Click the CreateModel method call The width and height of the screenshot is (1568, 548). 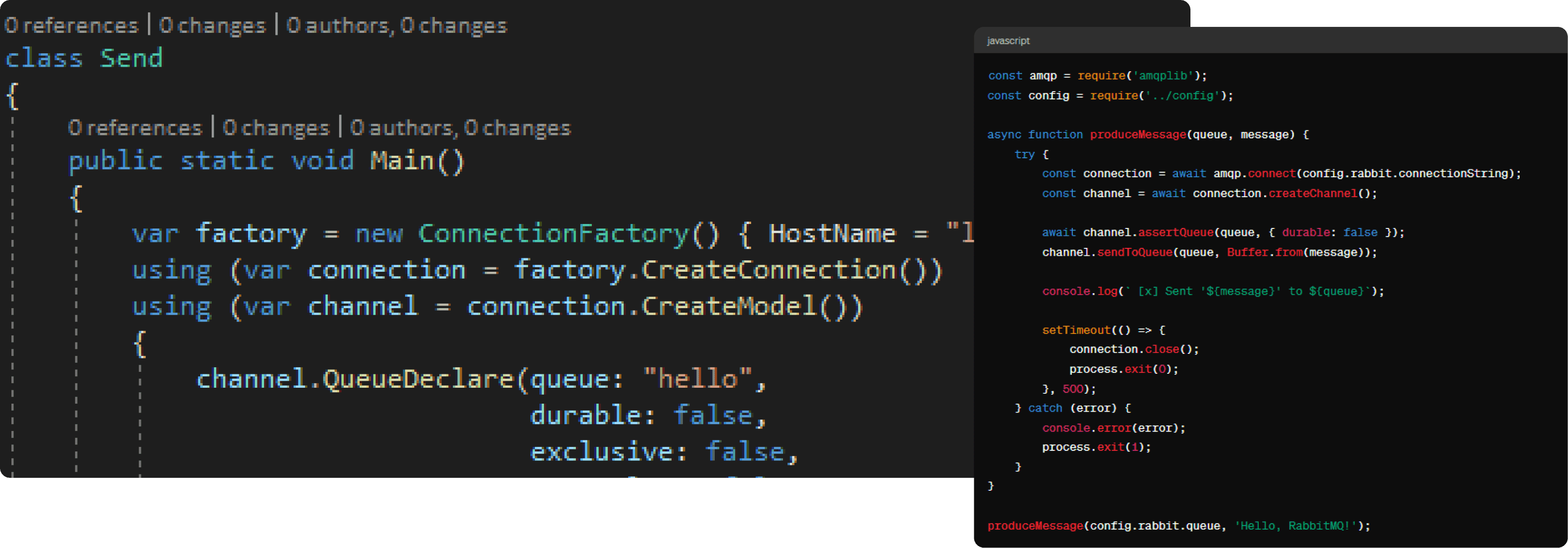[729, 307]
